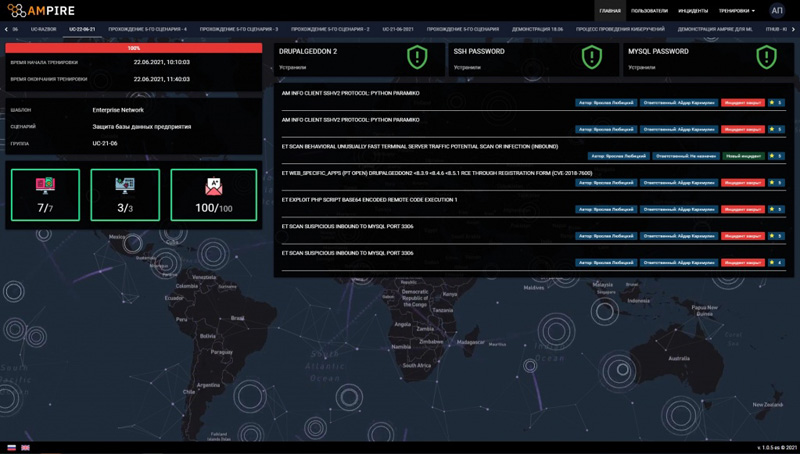Image resolution: width=800 pixels, height=454 pixels.
Task: Click Ответственный: Не назначен badge
Action: 685,156
